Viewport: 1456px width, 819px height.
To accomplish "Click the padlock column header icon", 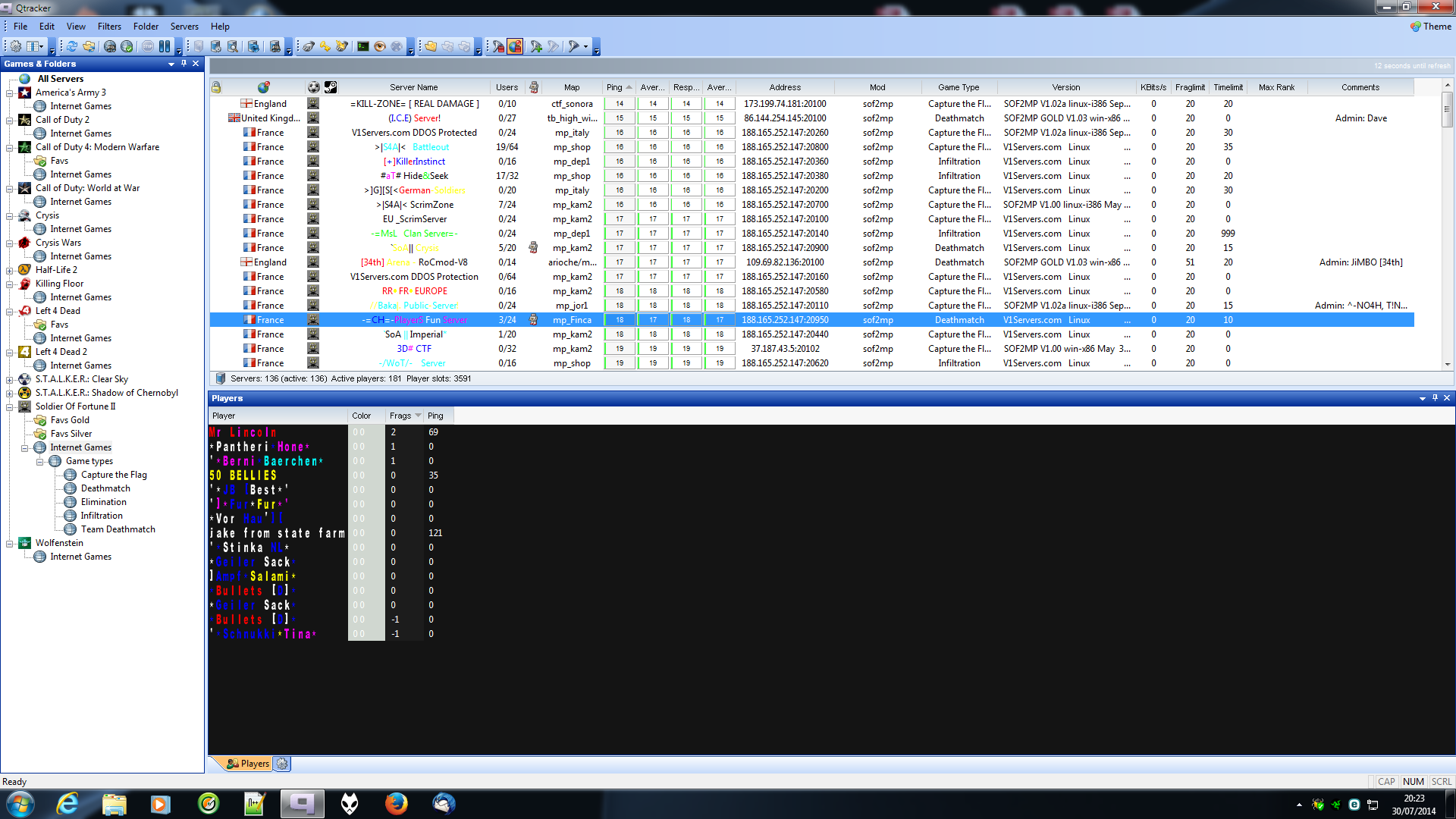I will point(216,87).
